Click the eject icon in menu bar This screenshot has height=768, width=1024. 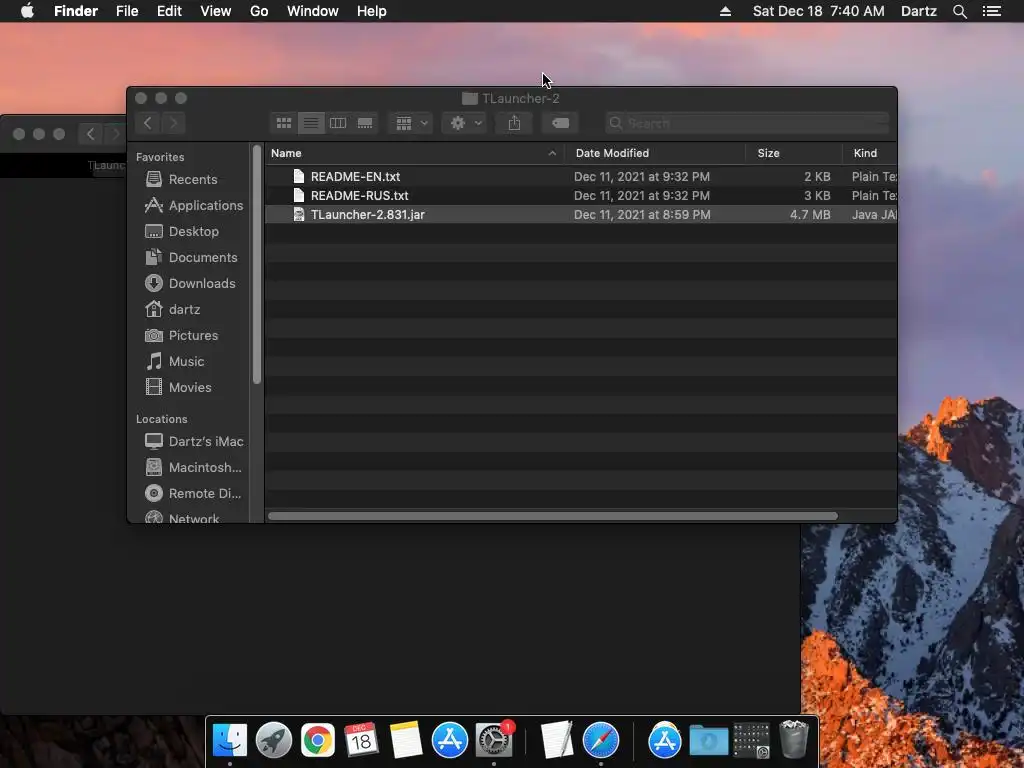click(725, 11)
